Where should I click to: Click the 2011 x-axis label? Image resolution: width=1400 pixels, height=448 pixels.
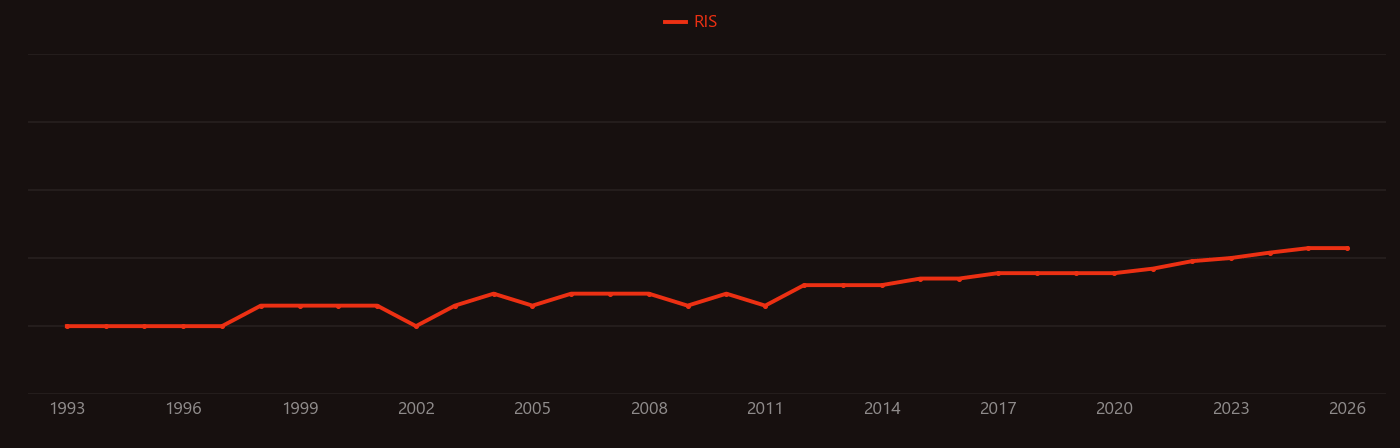tap(765, 409)
